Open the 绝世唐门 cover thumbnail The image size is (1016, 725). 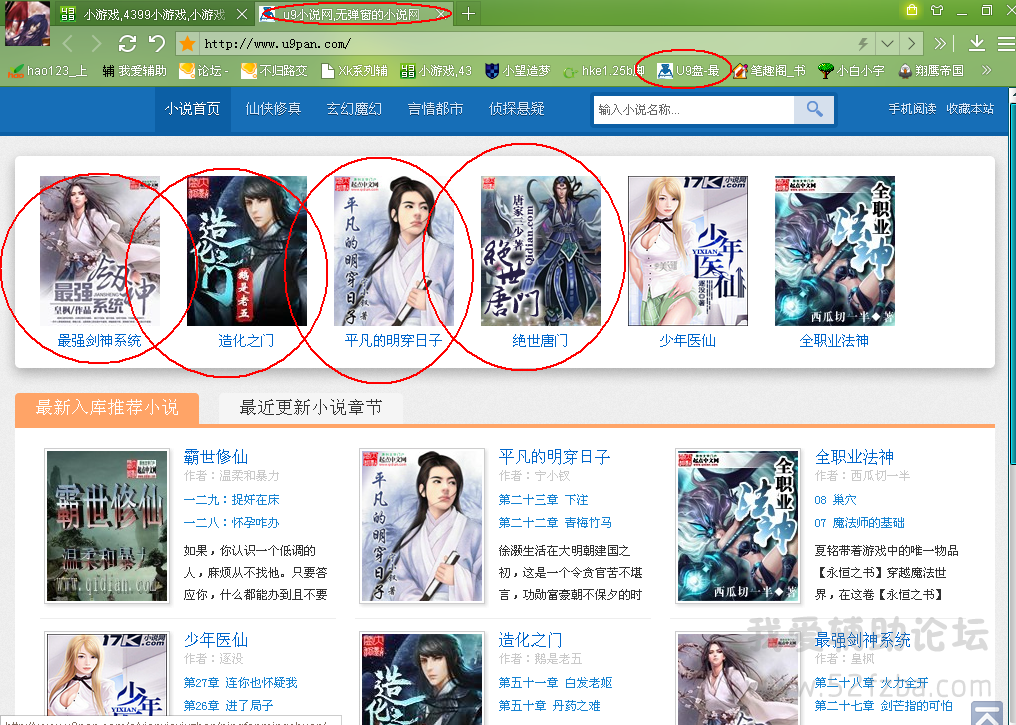click(541, 251)
